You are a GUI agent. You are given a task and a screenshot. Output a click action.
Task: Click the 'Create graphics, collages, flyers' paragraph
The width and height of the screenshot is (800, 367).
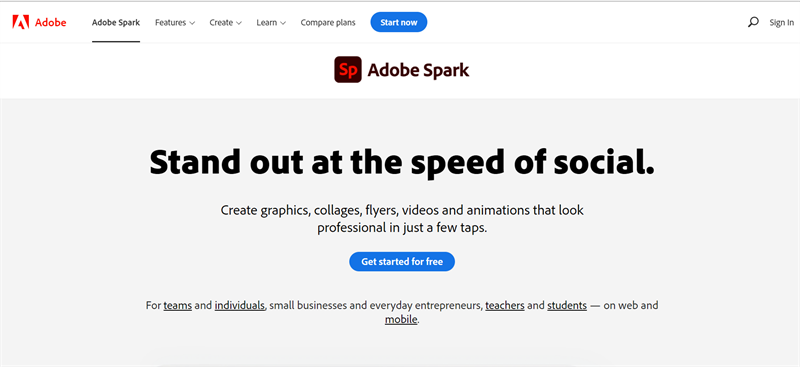coord(402,218)
